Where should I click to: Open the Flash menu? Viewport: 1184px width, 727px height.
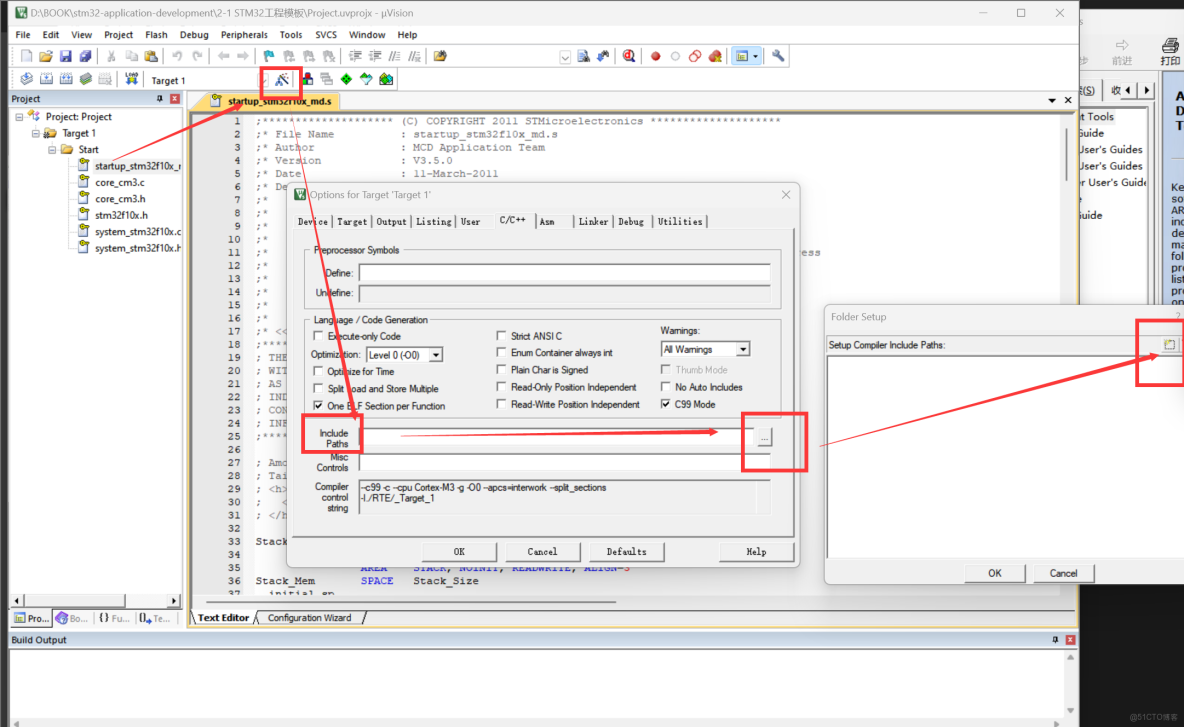coord(156,34)
